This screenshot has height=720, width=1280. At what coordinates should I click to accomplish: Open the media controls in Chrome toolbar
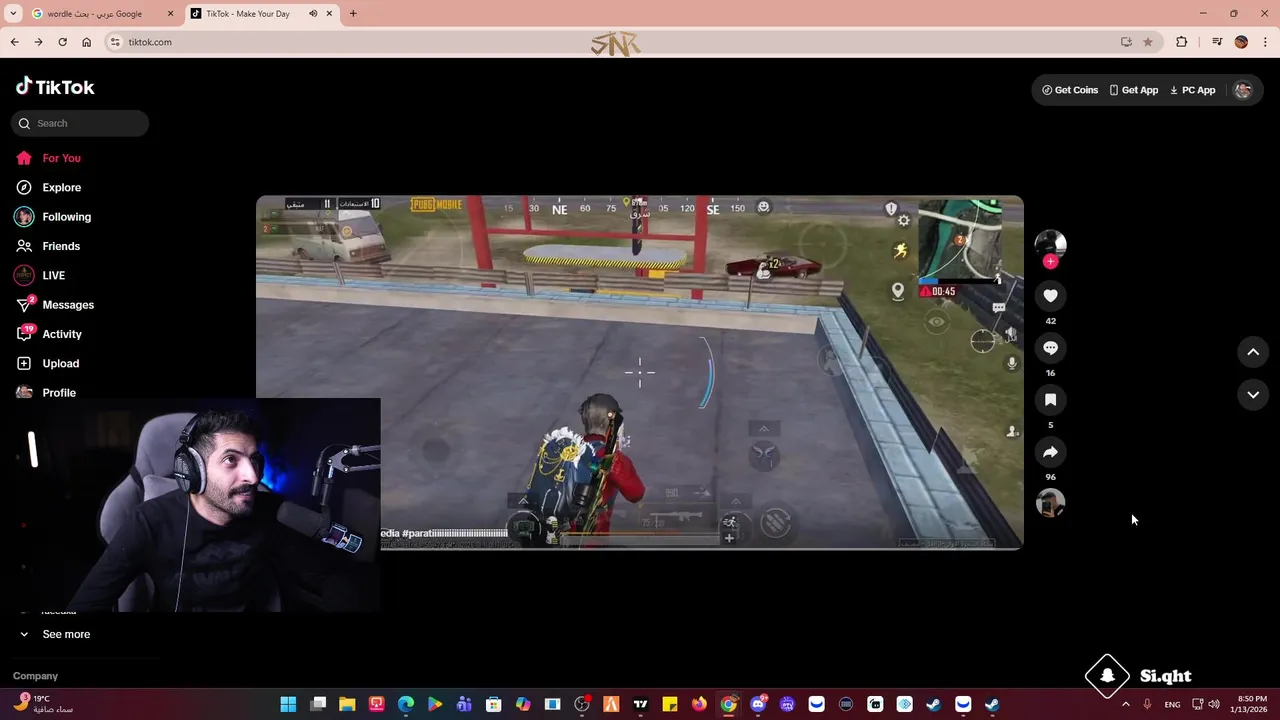tap(1217, 42)
